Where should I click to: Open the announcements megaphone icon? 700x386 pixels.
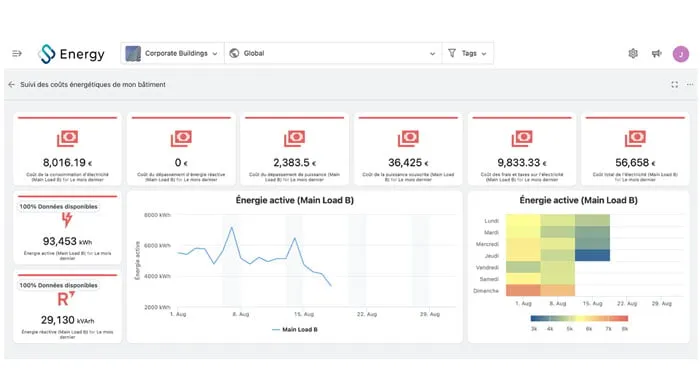(x=656, y=54)
